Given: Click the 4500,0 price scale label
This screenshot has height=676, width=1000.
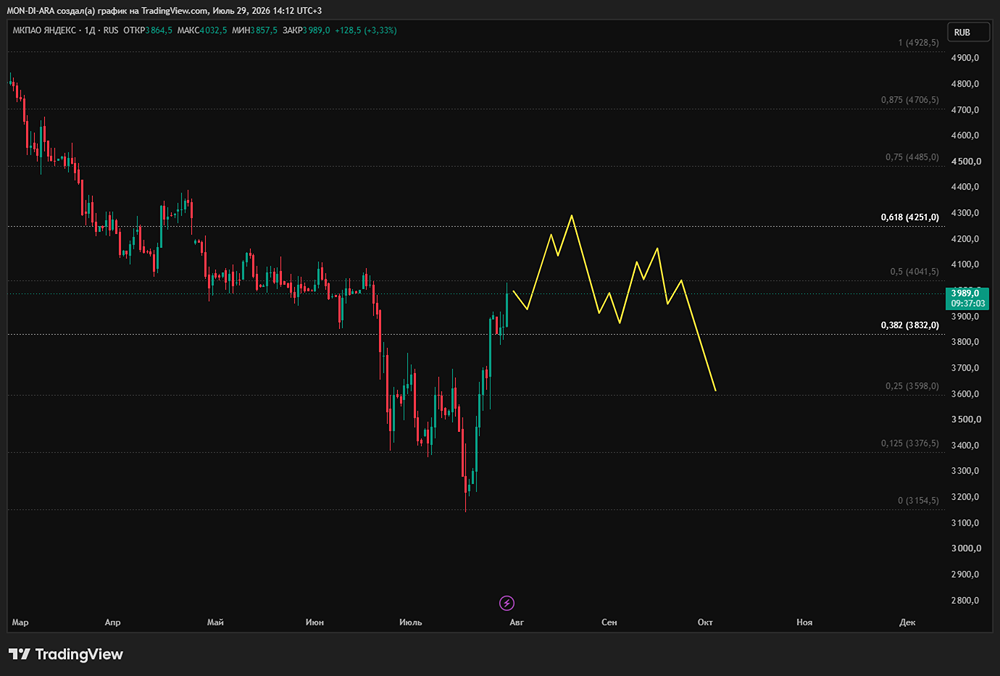Looking at the screenshot, I should [x=966, y=161].
